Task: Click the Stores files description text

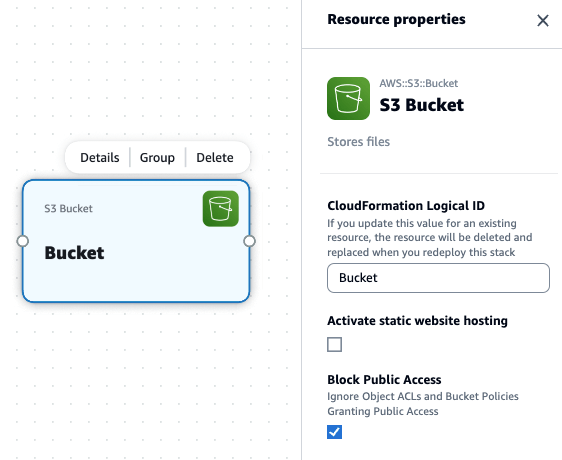Action: pos(358,142)
